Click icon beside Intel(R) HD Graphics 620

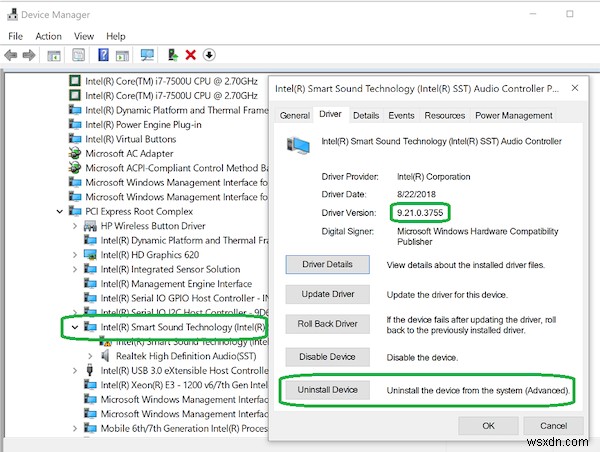[x=90, y=255]
